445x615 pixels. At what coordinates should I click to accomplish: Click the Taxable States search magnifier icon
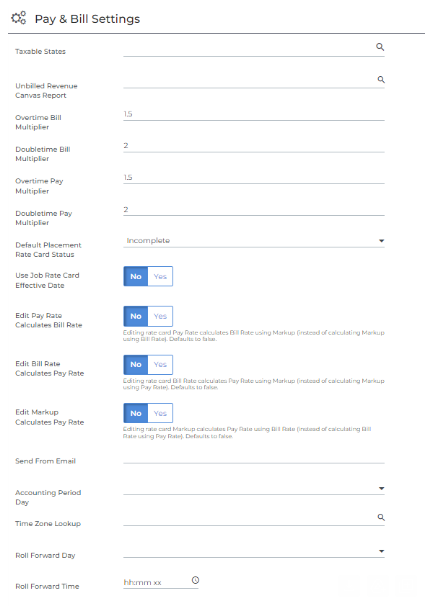click(x=380, y=47)
